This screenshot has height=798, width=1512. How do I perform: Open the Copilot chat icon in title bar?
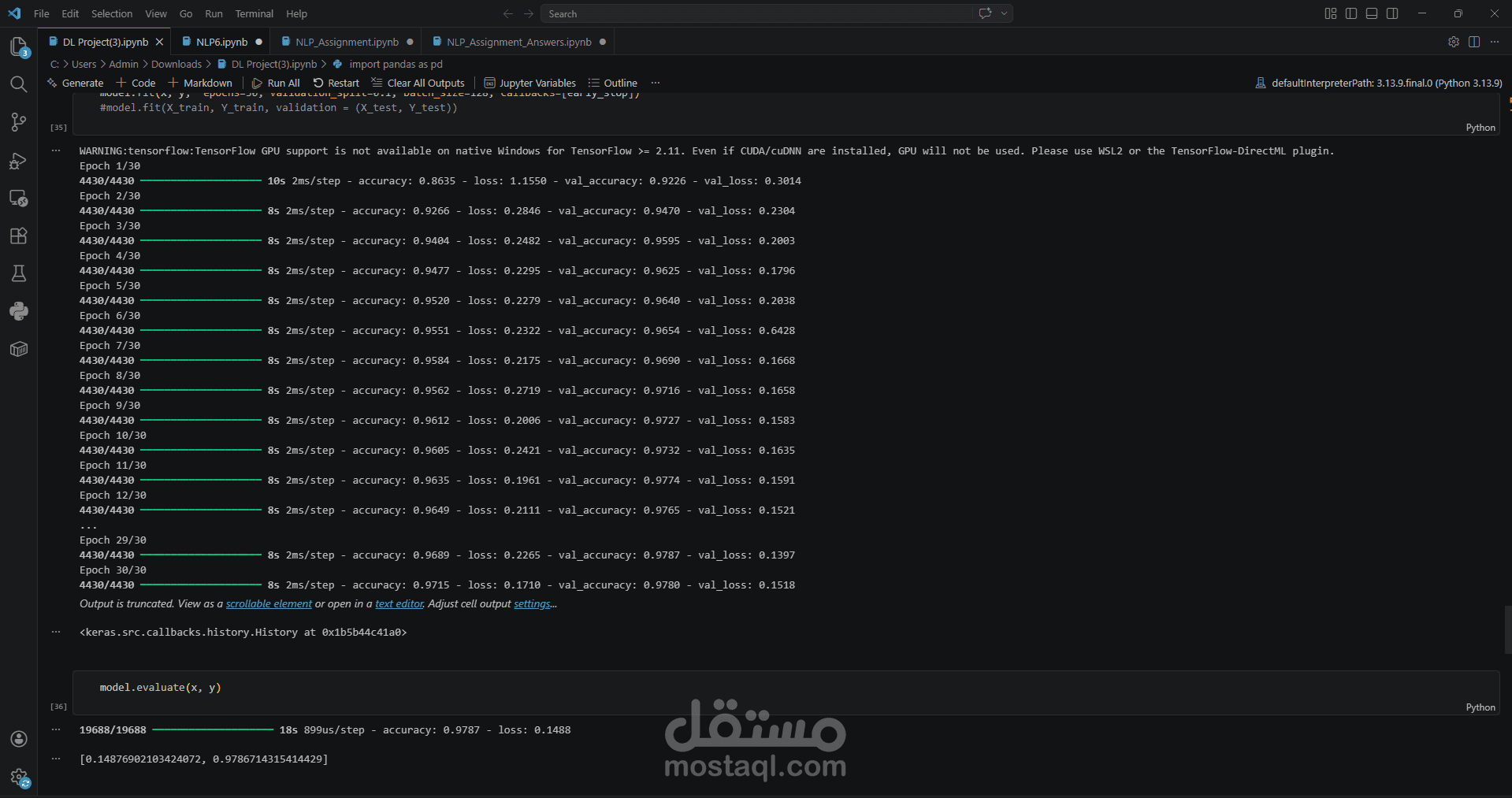coord(985,13)
